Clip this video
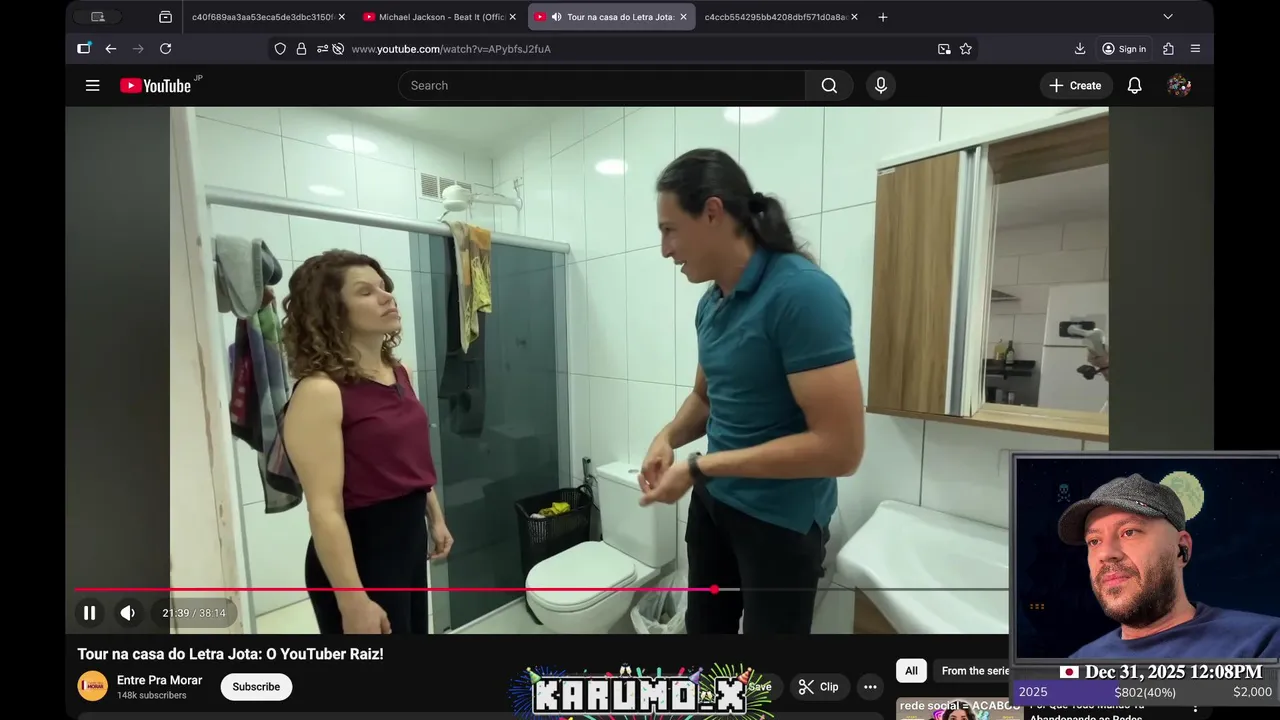The width and height of the screenshot is (1280, 720). click(x=818, y=687)
